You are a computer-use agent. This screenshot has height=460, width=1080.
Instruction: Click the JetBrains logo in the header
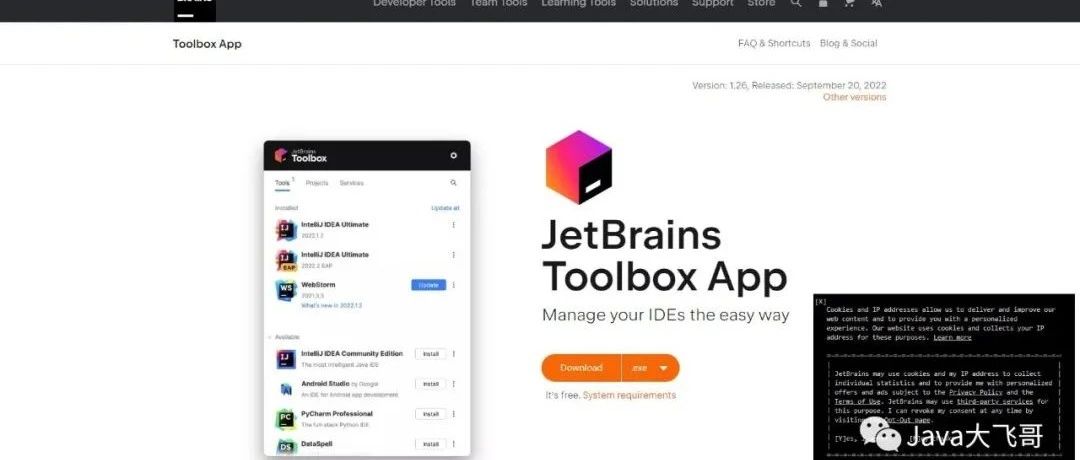coord(194,10)
